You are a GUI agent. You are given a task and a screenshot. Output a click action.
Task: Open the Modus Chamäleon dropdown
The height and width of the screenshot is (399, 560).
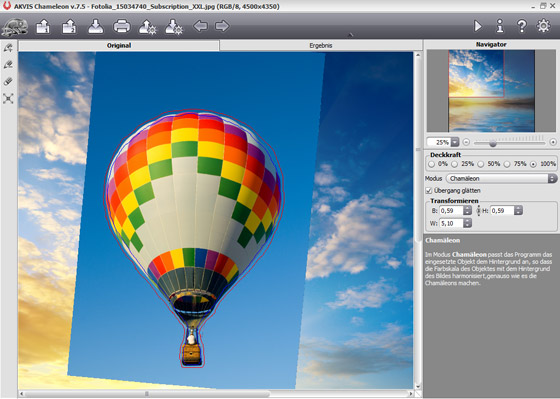(501, 178)
